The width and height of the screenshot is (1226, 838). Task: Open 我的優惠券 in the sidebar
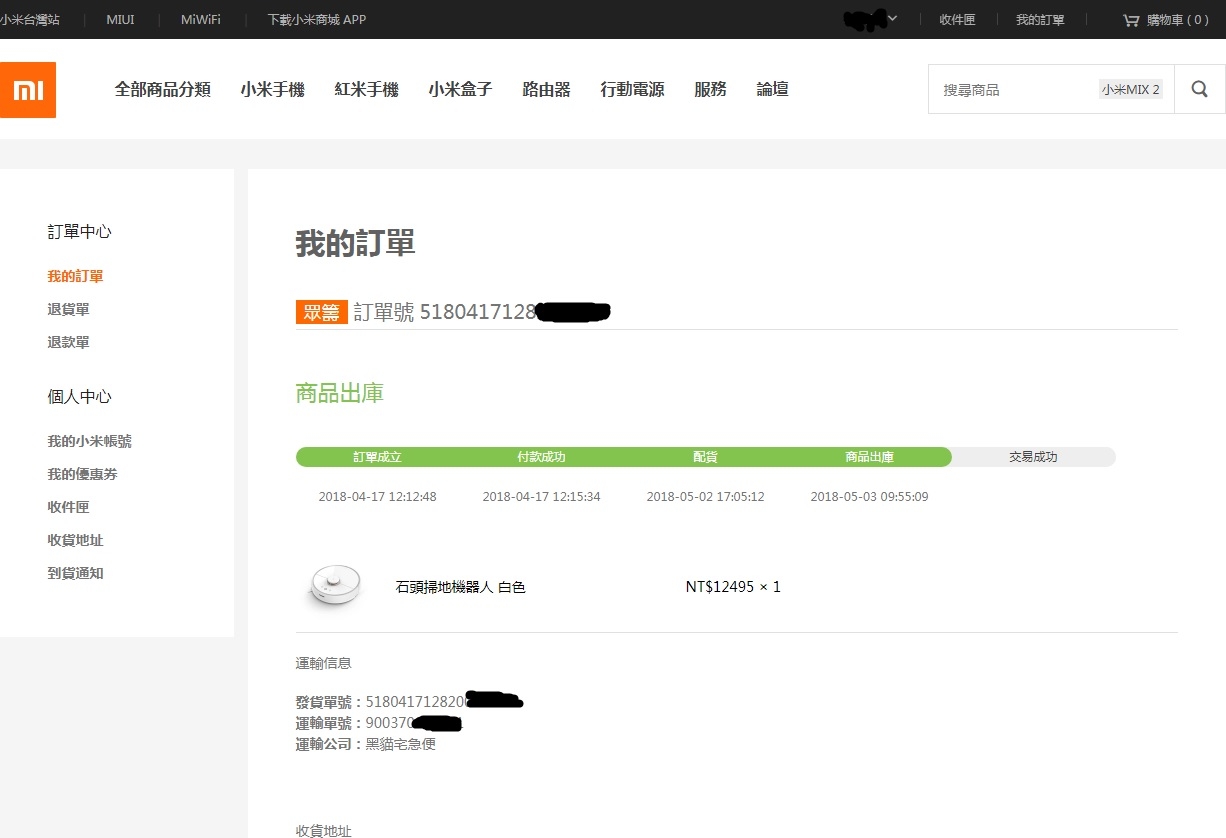tap(82, 474)
